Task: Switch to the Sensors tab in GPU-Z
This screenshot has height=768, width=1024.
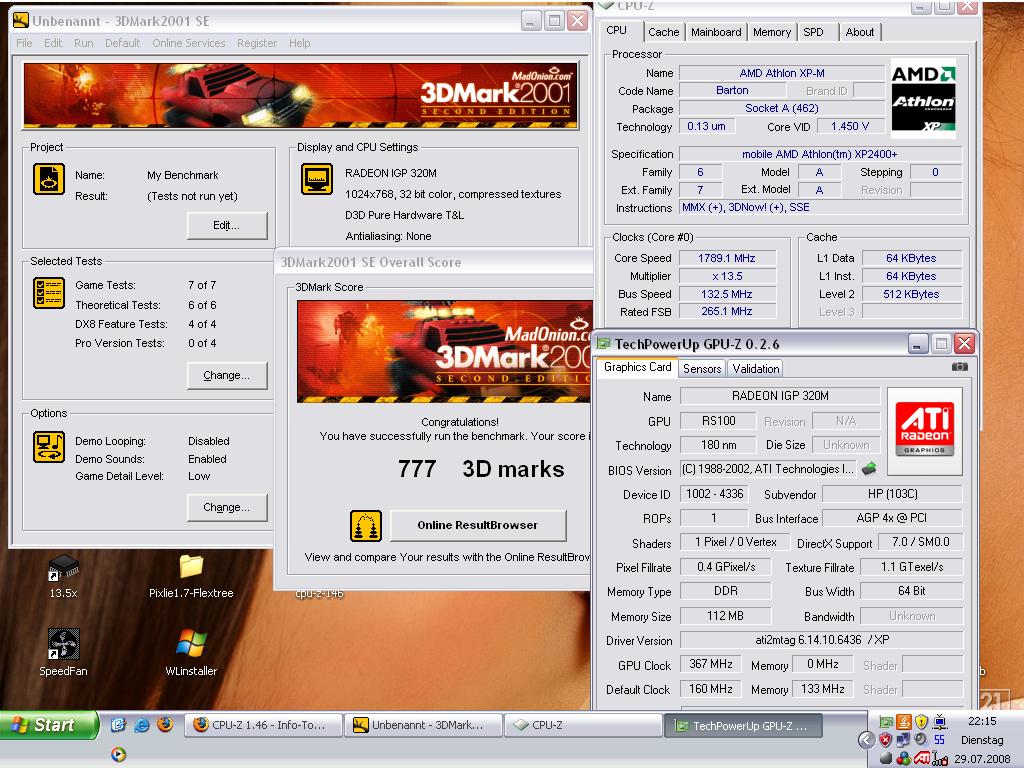Action: tap(702, 369)
